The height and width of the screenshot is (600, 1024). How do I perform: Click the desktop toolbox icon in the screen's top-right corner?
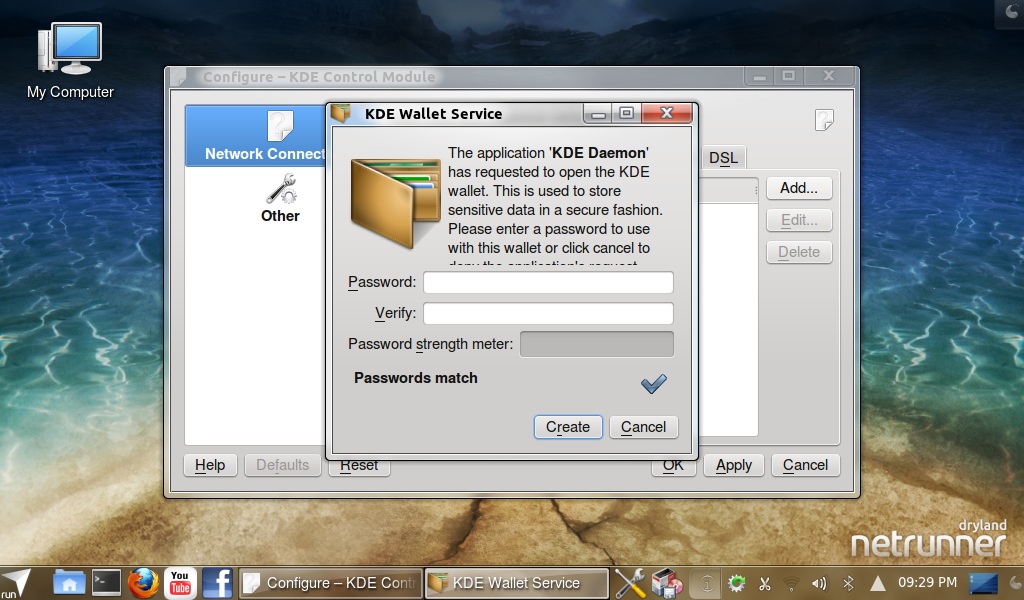pos(1011,13)
